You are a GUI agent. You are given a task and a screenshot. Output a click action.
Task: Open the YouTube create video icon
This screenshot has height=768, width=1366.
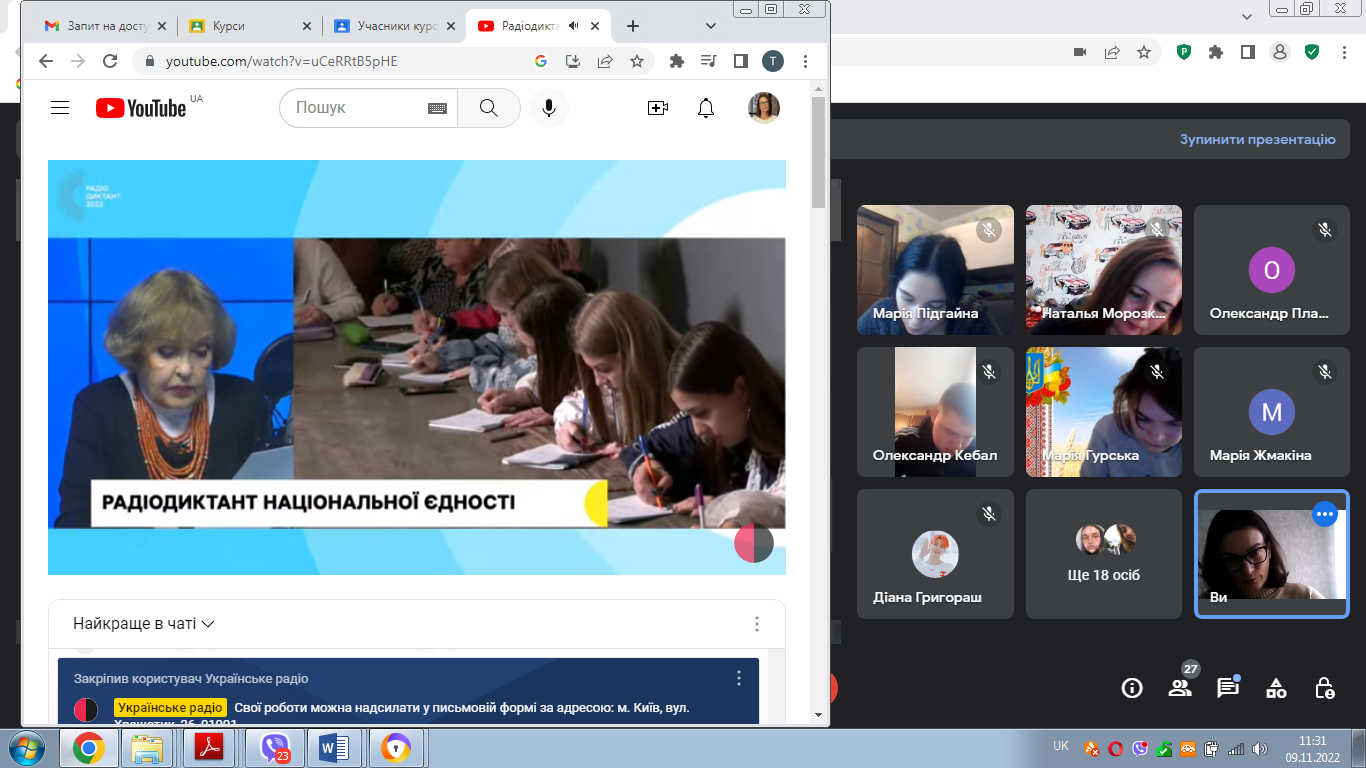(x=657, y=108)
